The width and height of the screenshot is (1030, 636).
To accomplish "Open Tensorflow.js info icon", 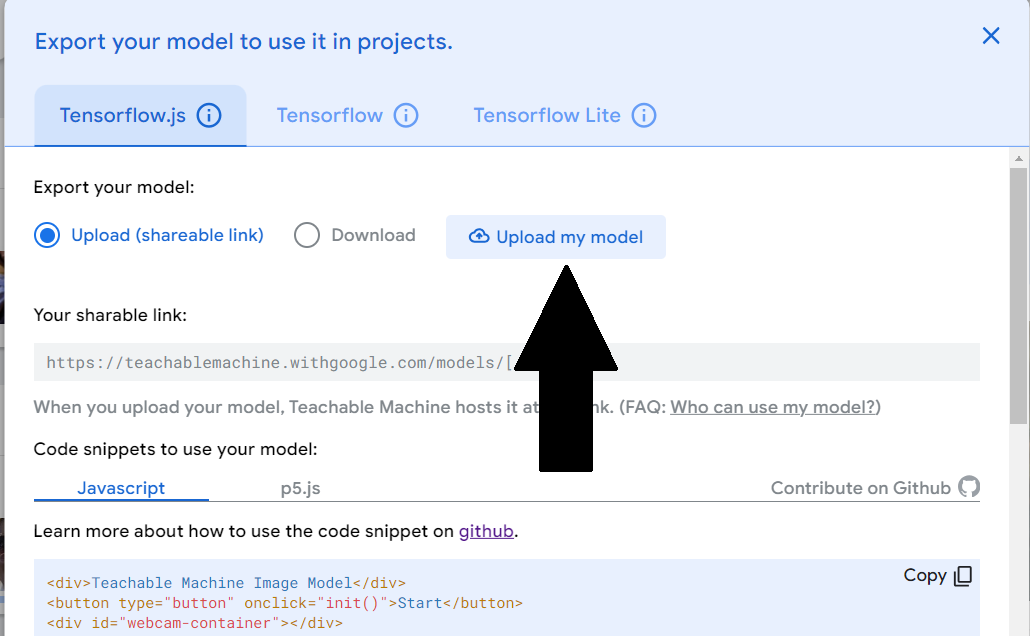I will [x=209, y=116].
